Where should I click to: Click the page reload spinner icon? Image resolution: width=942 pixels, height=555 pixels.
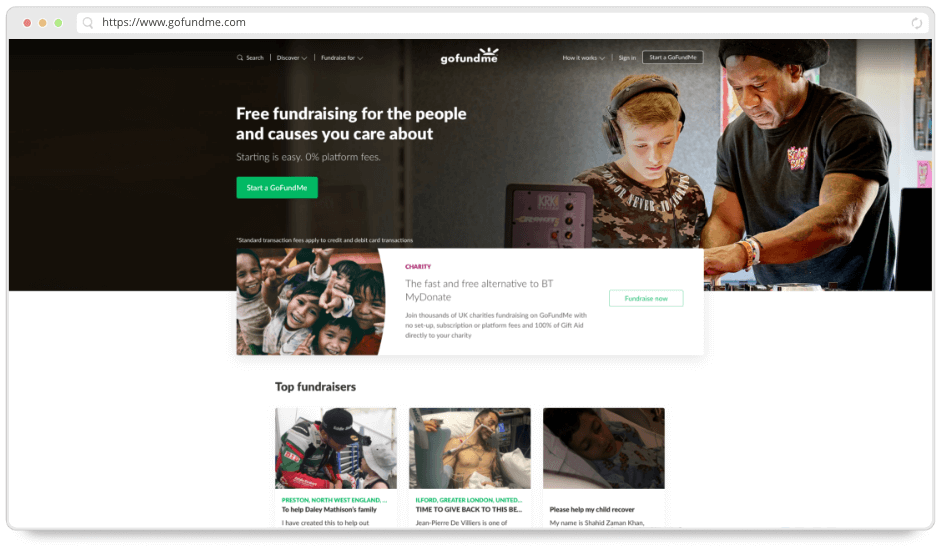916,23
